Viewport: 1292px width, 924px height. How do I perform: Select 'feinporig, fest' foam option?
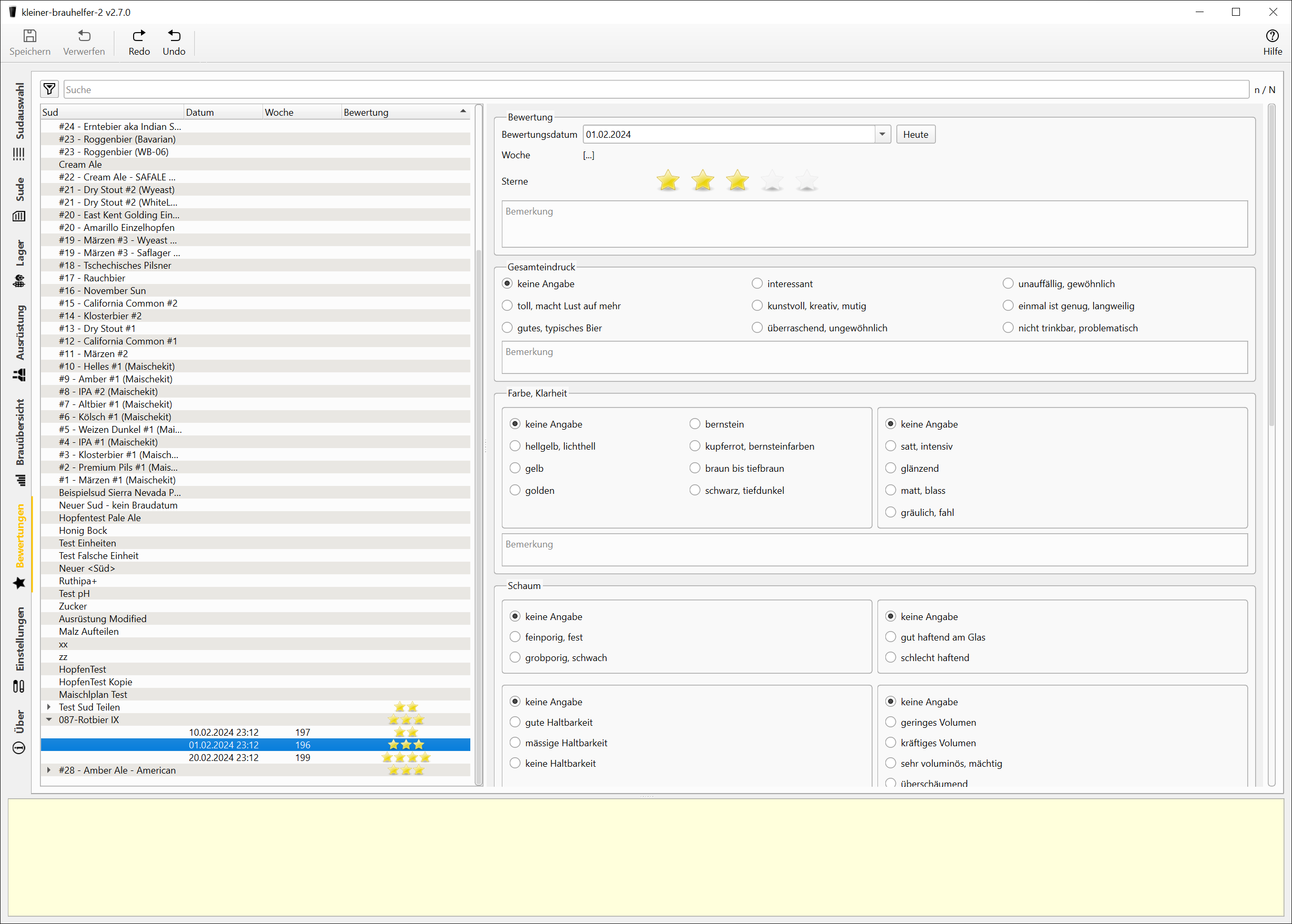click(x=515, y=637)
